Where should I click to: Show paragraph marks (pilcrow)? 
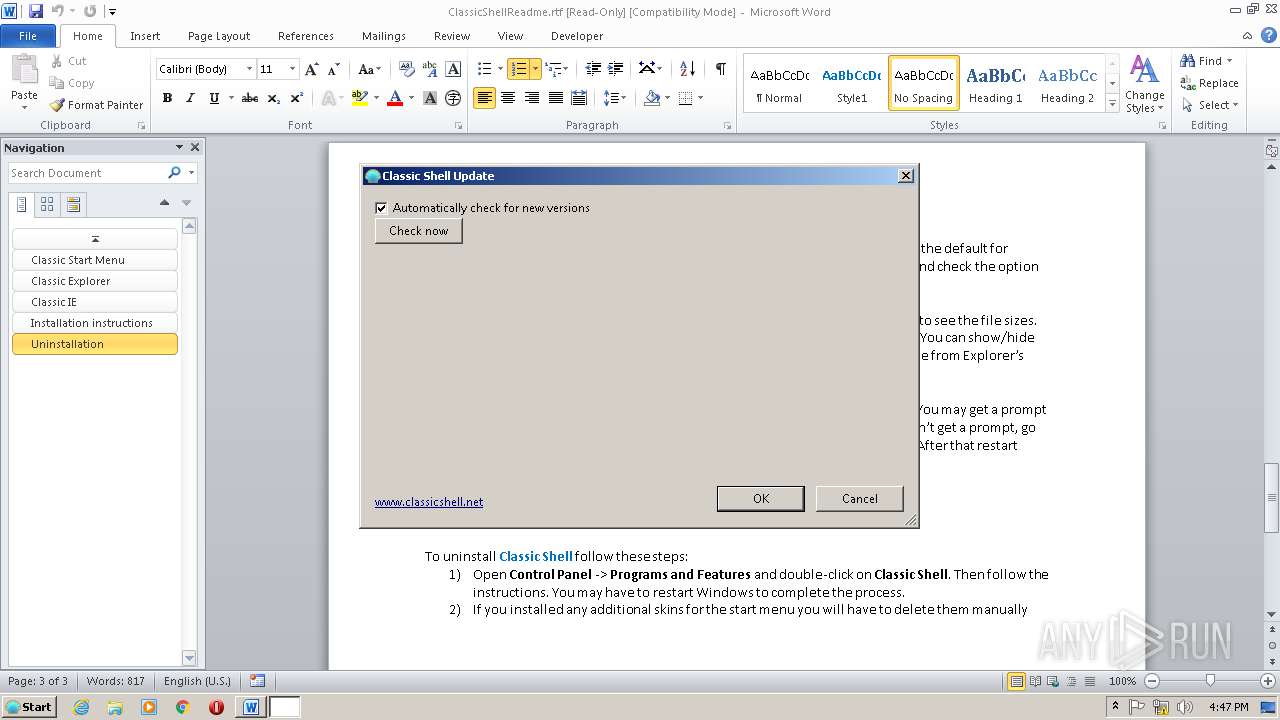[x=720, y=69]
